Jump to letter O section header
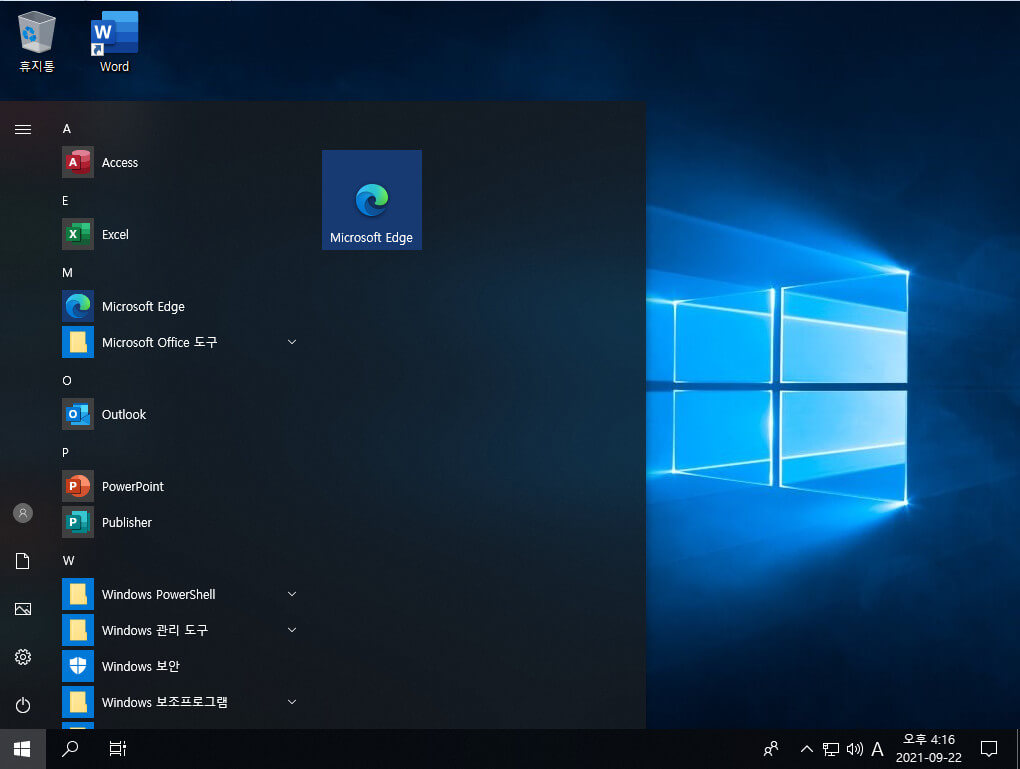The height and width of the screenshot is (769, 1020). tap(66, 381)
